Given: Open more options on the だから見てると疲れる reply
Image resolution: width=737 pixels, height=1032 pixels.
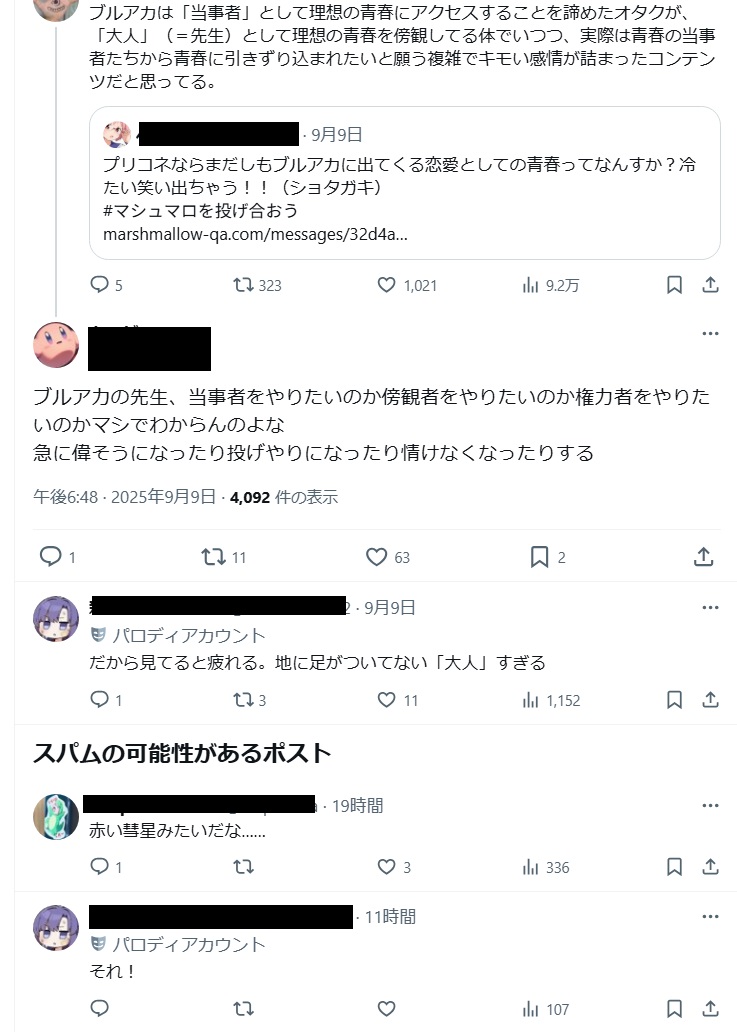Looking at the screenshot, I should [710, 607].
